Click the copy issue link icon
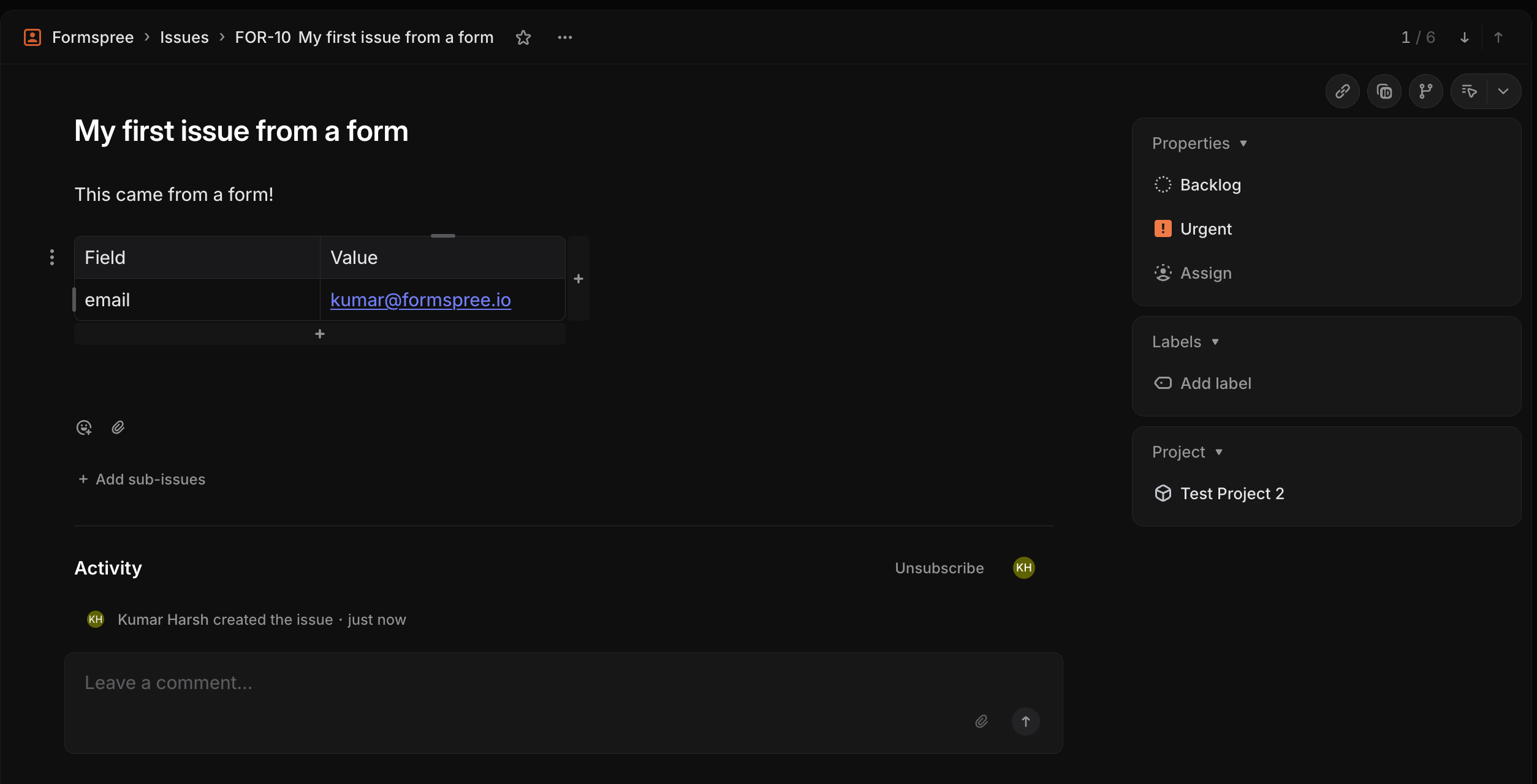This screenshot has height=784, width=1537. pos(1342,91)
